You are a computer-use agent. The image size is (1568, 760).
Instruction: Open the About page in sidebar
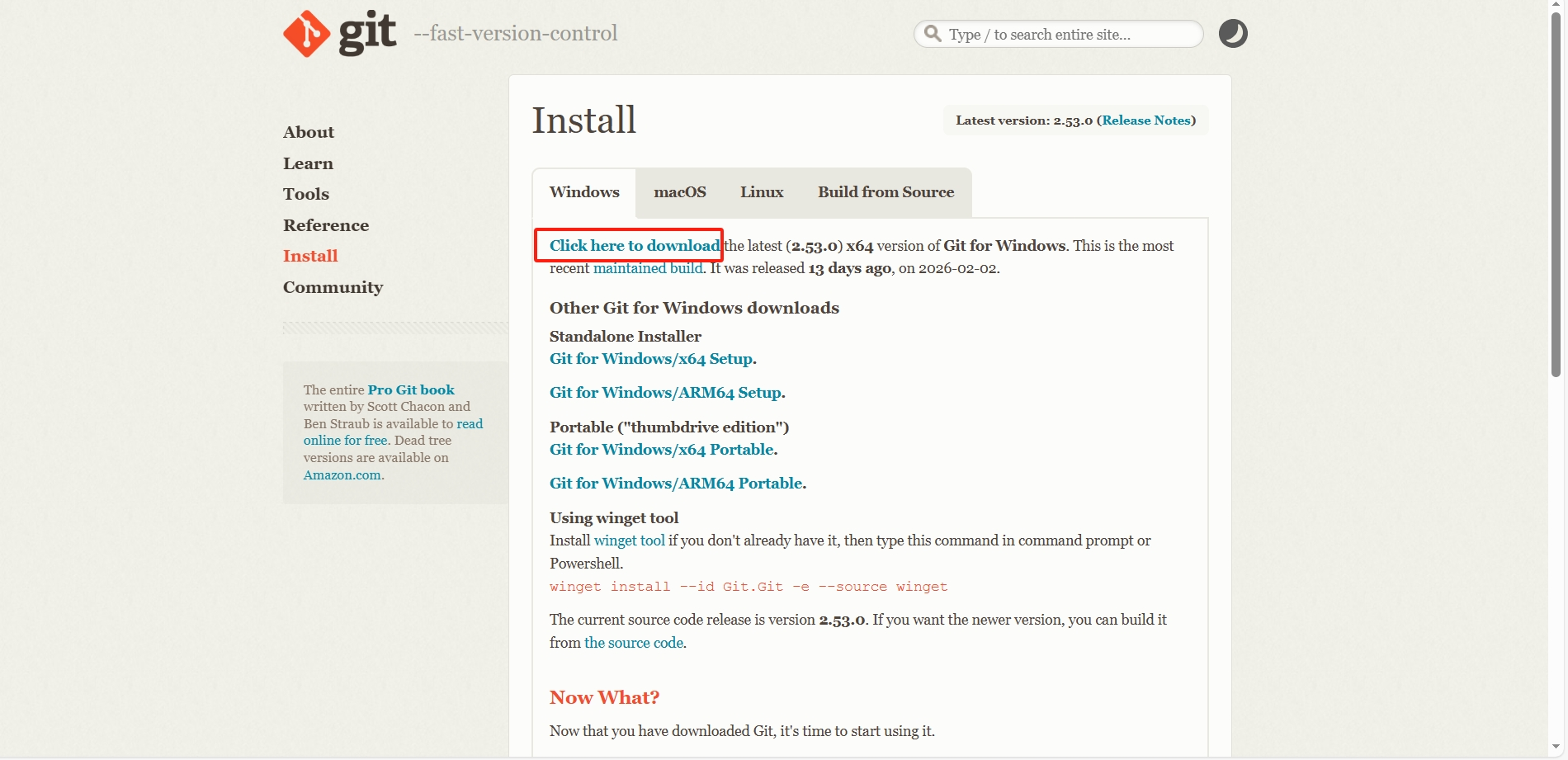pos(309,132)
